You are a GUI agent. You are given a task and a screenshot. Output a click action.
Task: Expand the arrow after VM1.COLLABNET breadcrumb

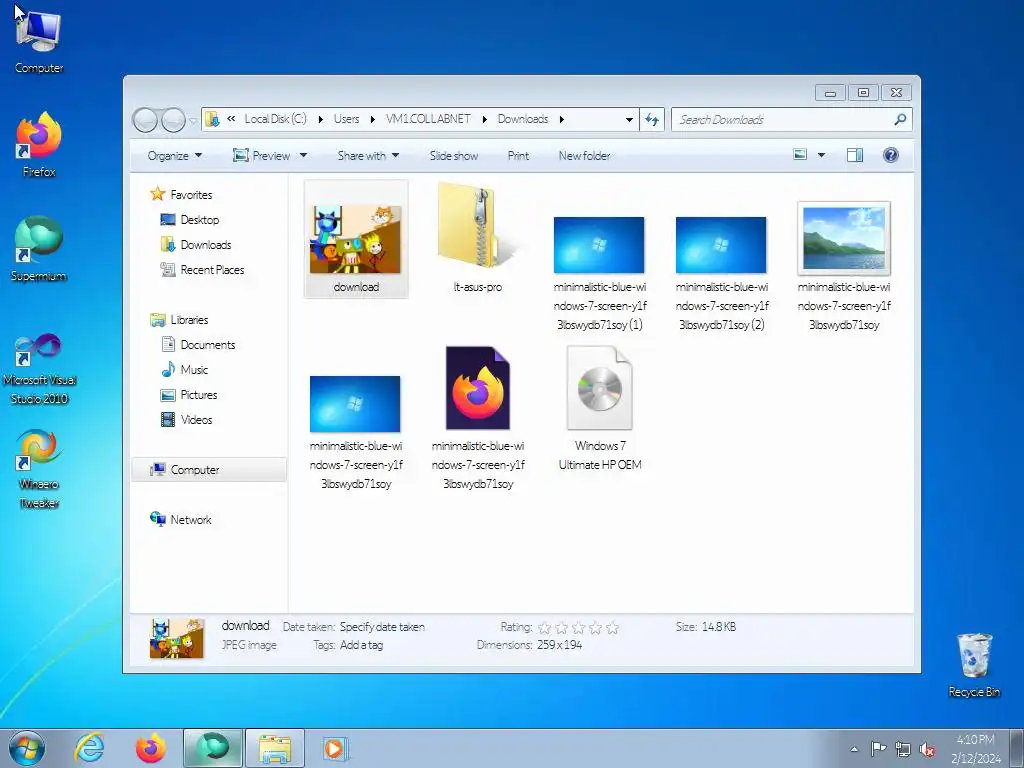[x=485, y=120]
